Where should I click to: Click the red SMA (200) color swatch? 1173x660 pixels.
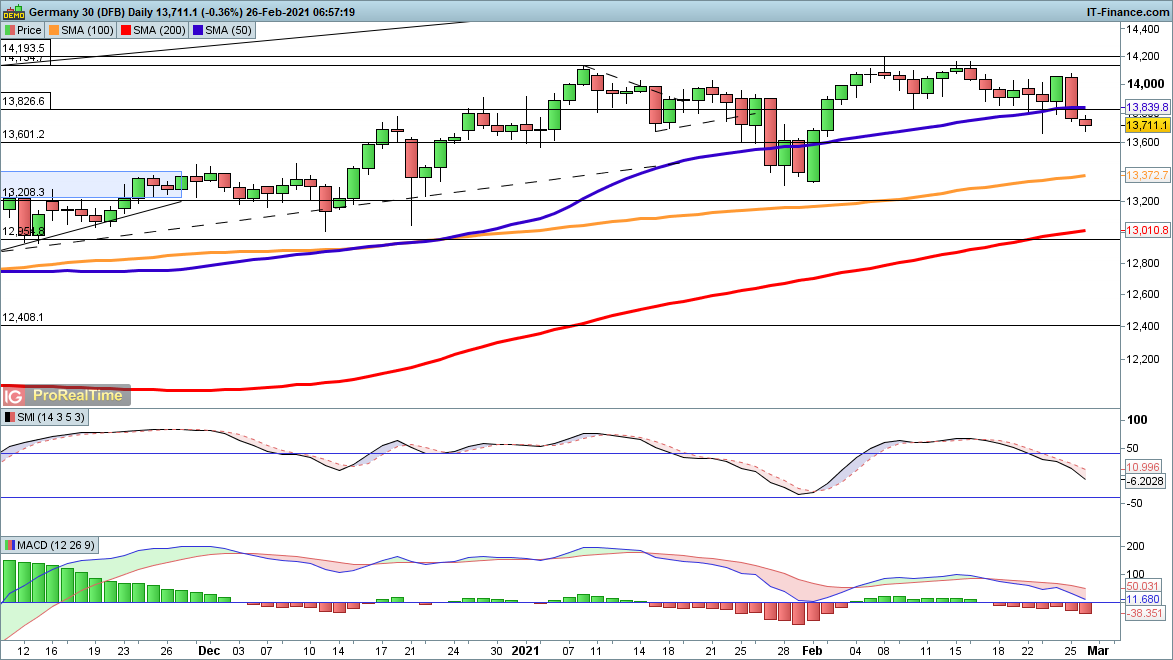(126, 30)
